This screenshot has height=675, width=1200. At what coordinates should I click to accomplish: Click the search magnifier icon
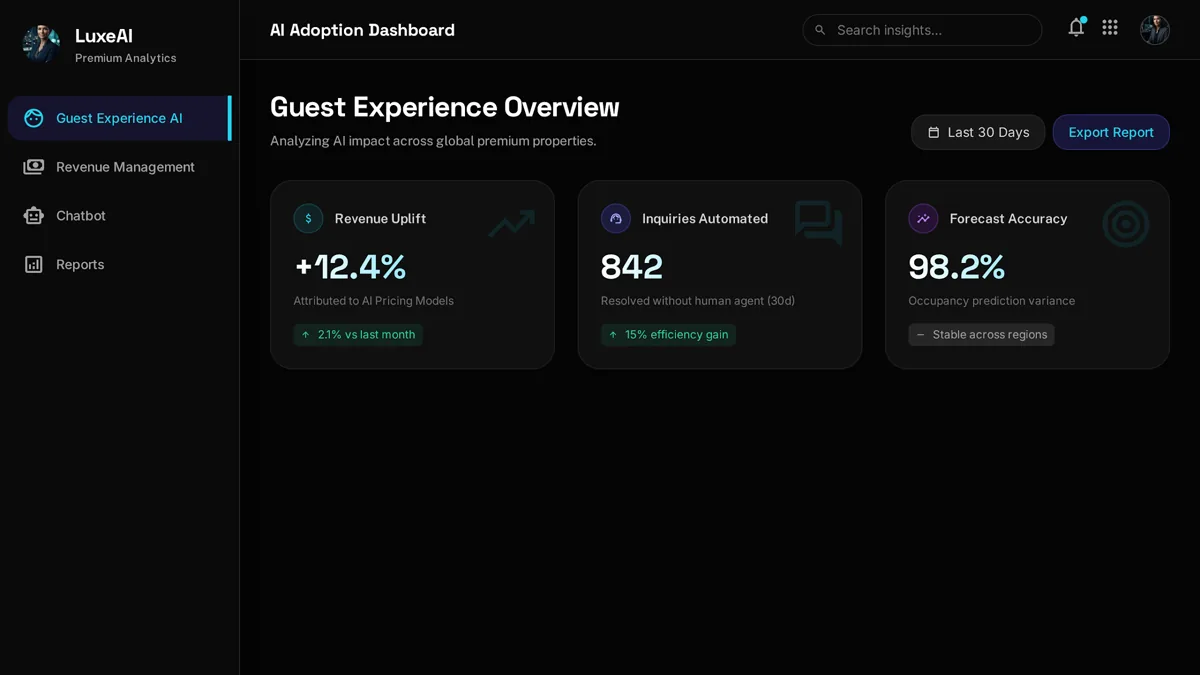(820, 30)
